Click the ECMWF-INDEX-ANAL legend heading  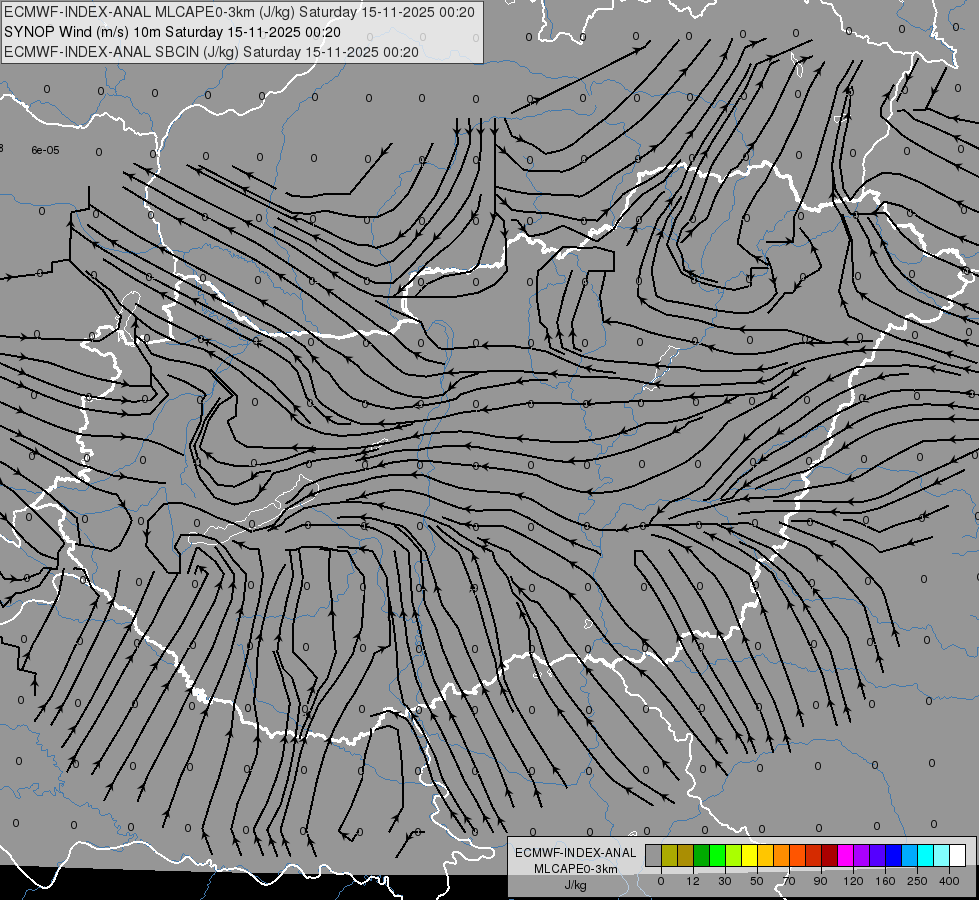(576, 853)
